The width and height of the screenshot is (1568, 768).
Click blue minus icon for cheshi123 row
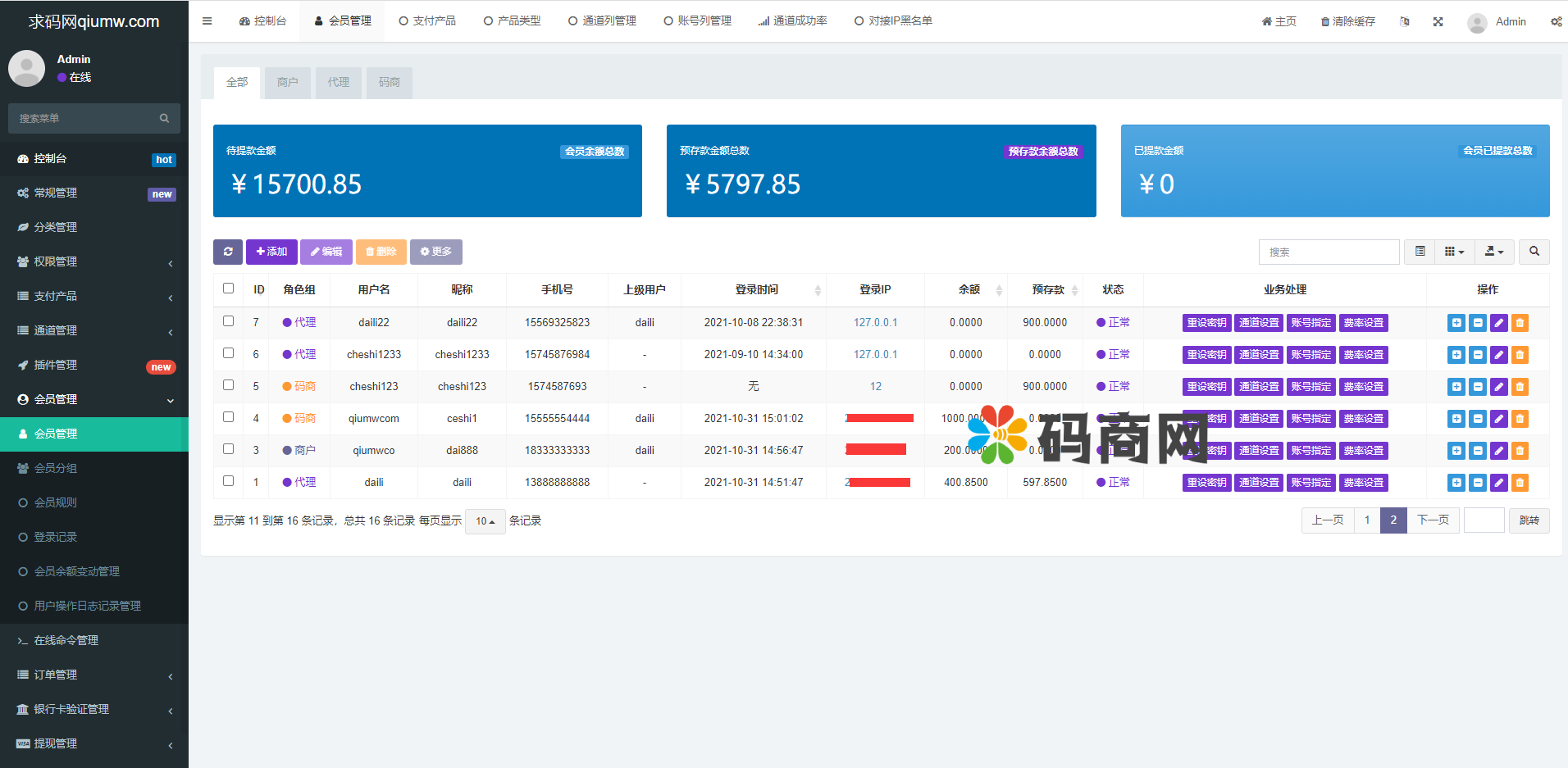pyautogui.click(x=1477, y=387)
